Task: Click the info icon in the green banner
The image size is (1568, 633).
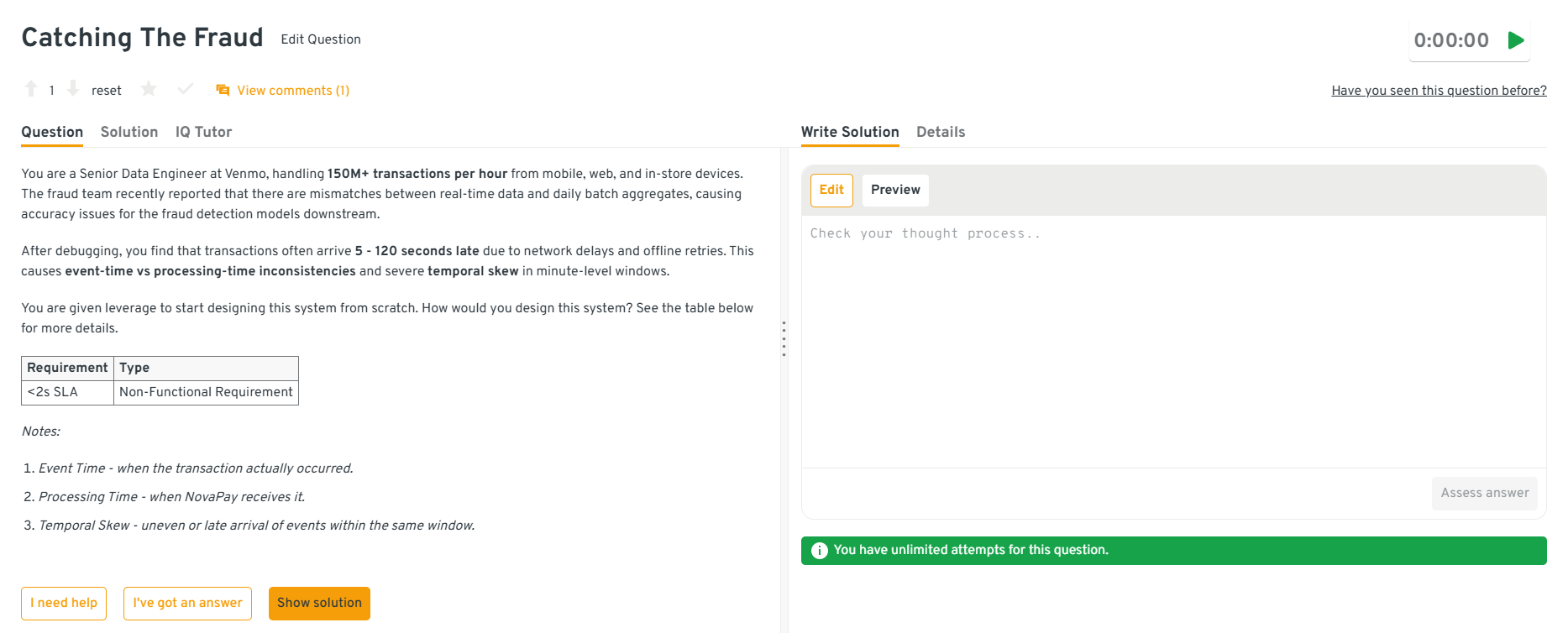Action: point(820,551)
